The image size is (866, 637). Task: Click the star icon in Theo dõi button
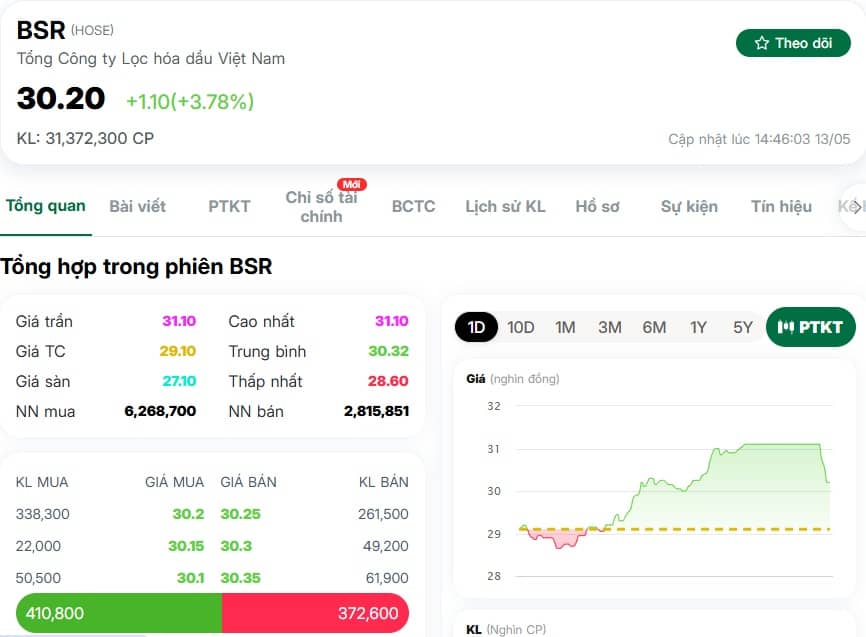(x=762, y=43)
